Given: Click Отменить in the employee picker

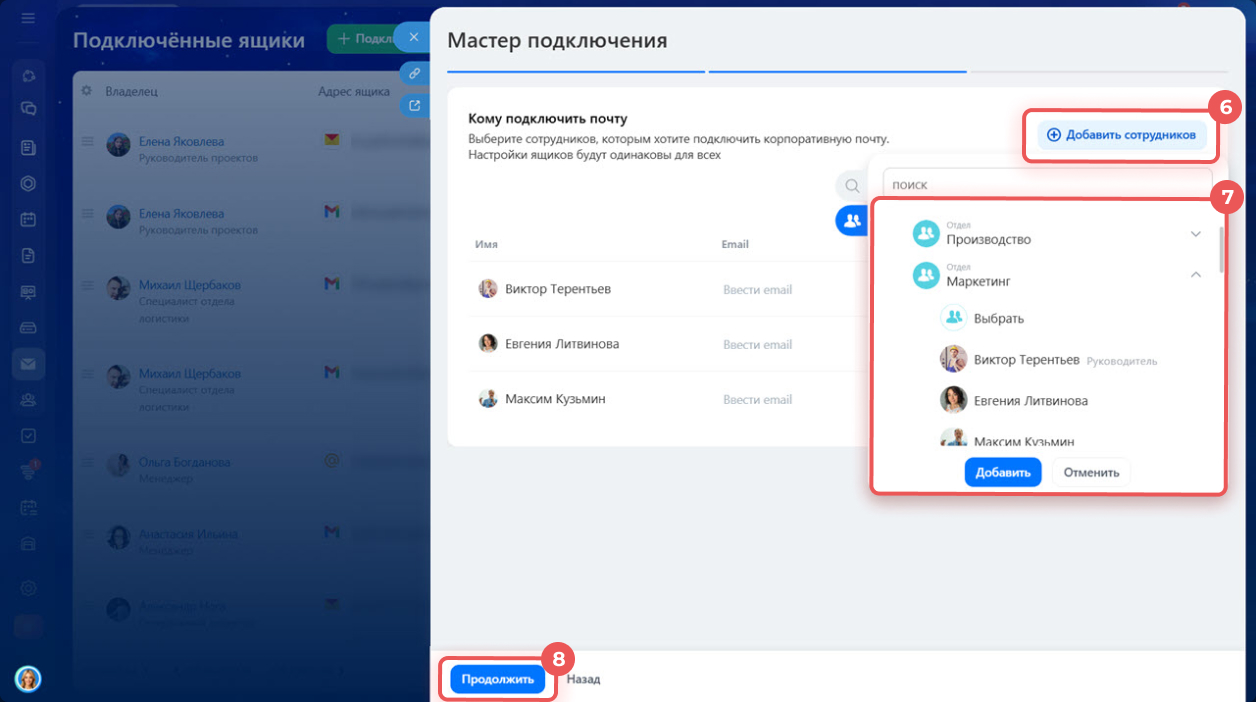Looking at the screenshot, I should (1091, 472).
